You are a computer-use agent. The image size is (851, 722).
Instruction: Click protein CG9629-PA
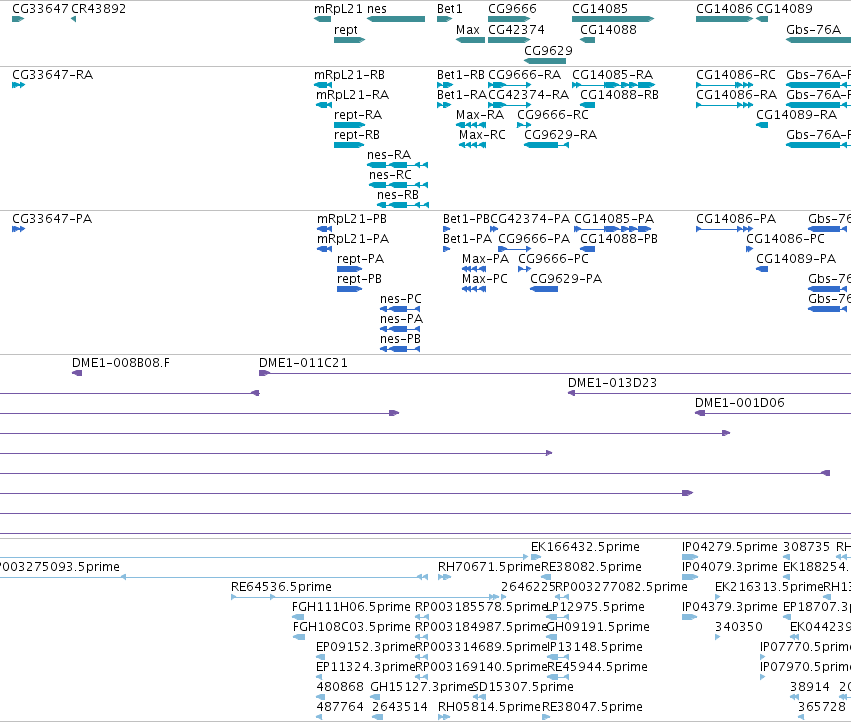point(566,279)
